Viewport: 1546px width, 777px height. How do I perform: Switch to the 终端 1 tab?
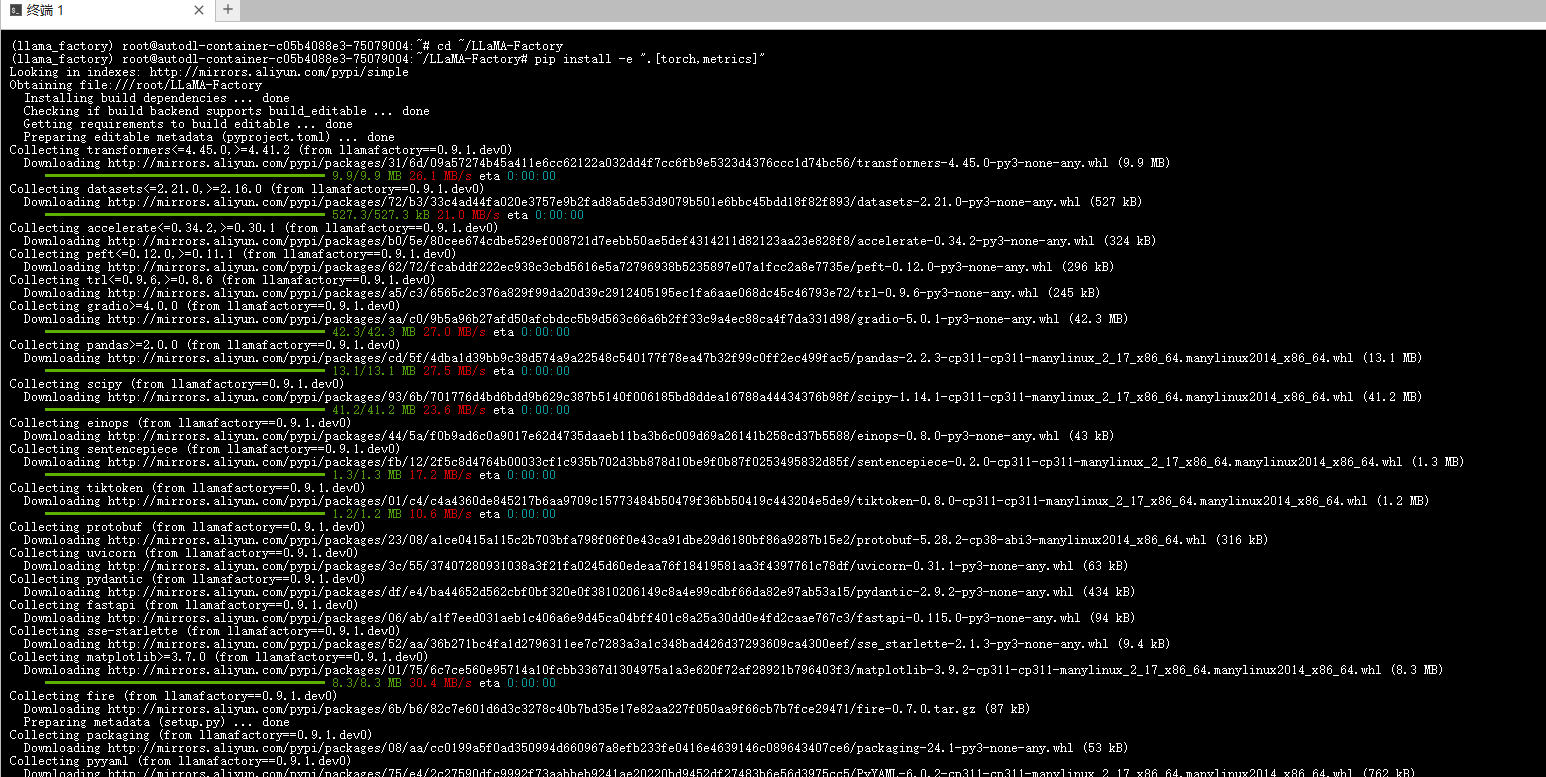coord(106,10)
